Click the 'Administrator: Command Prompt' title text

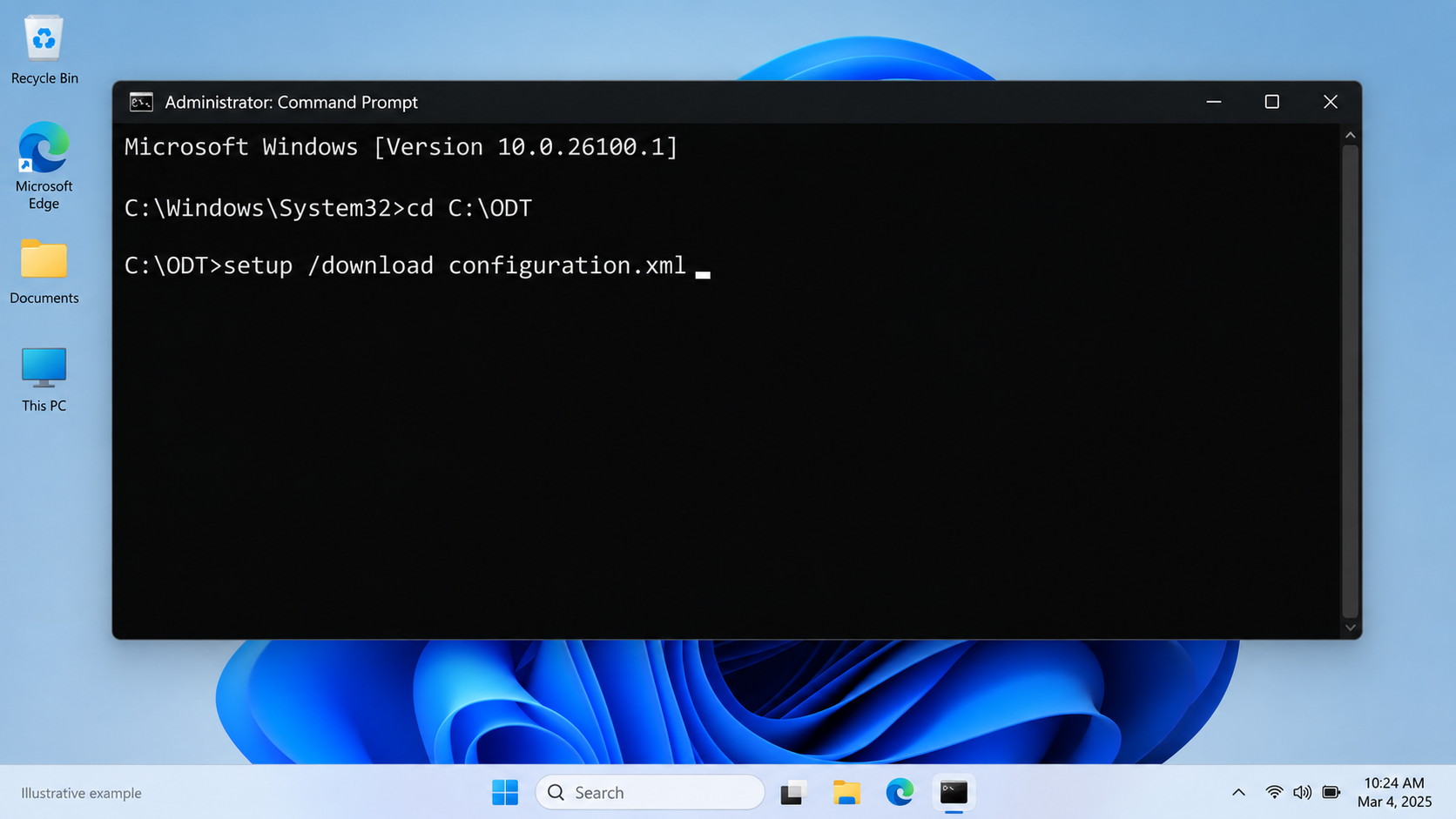292,102
